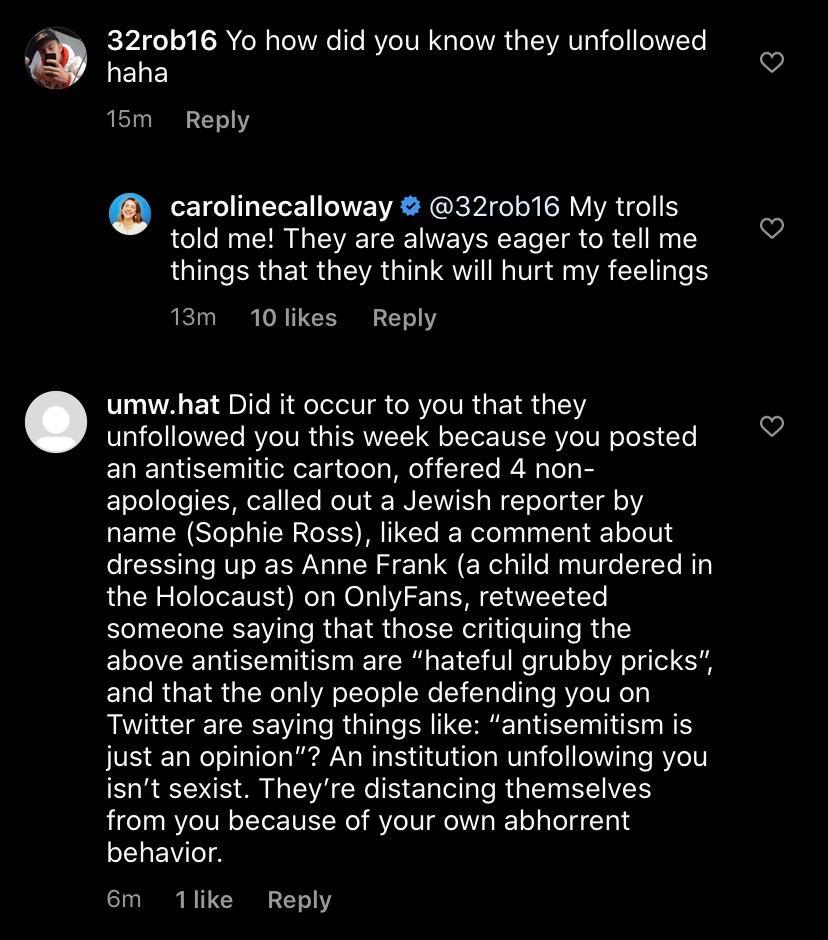Open carolinecalloway's profile picture

click(130, 214)
